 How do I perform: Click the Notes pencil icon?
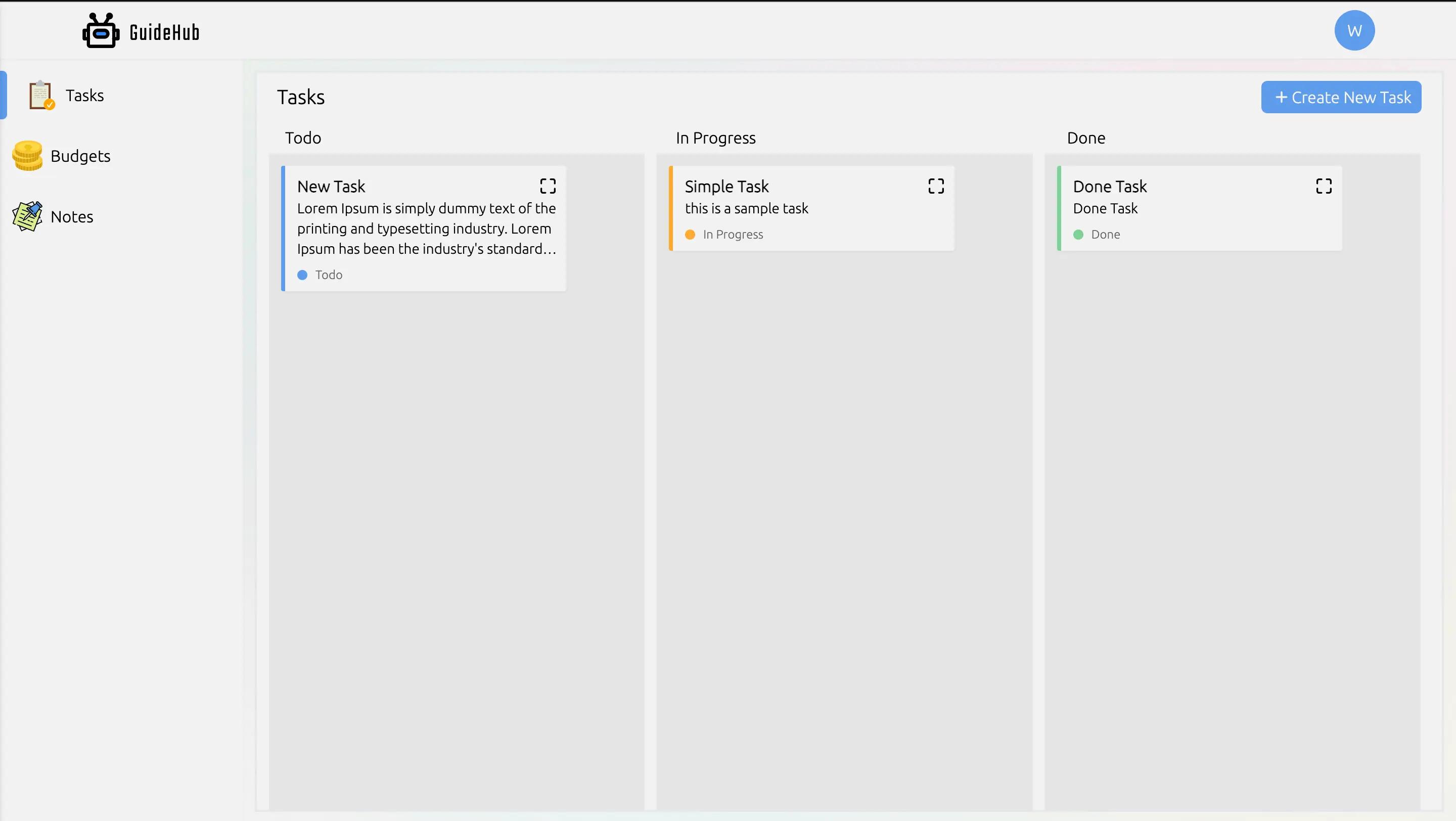coord(27,216)
